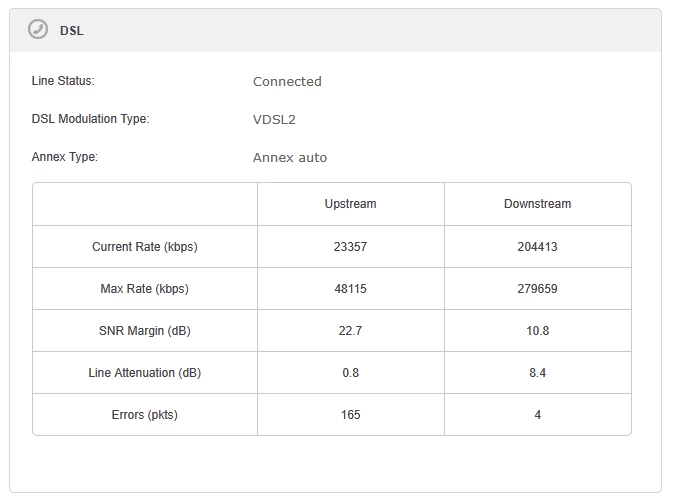Select the Line Status label

point(63,81)
